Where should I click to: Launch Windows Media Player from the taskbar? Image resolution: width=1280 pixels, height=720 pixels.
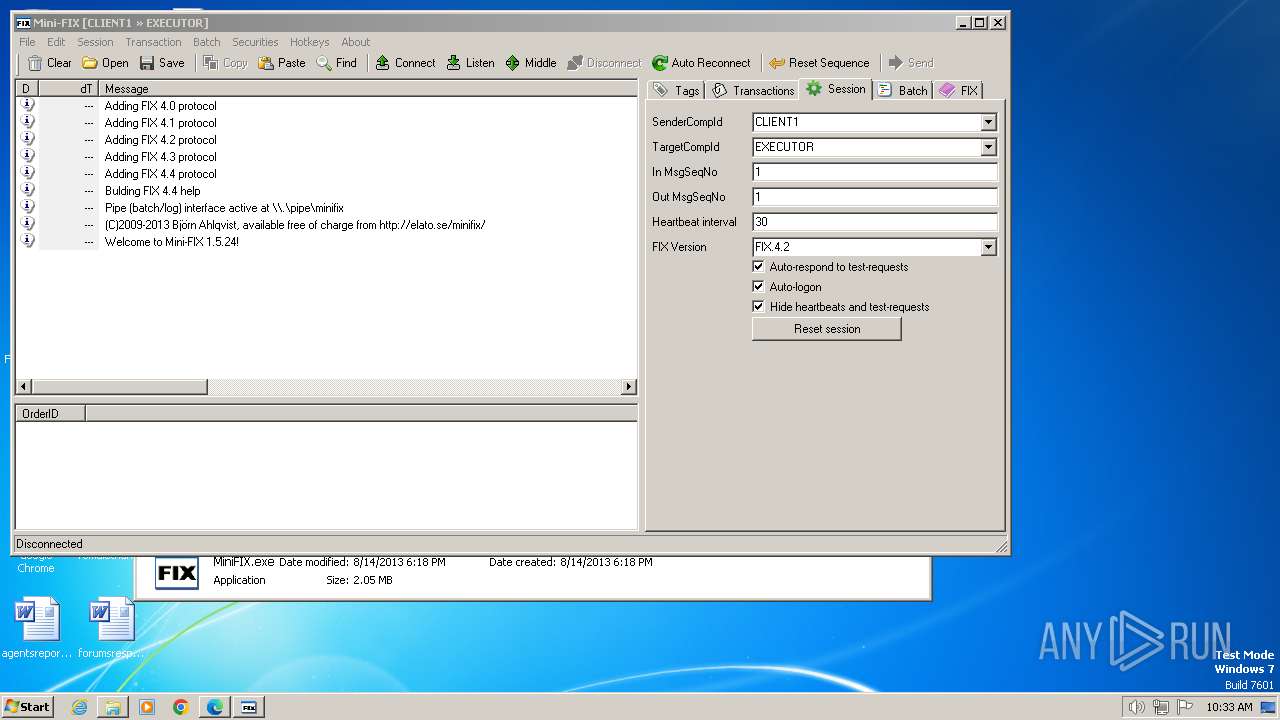(x=147, y=707)
